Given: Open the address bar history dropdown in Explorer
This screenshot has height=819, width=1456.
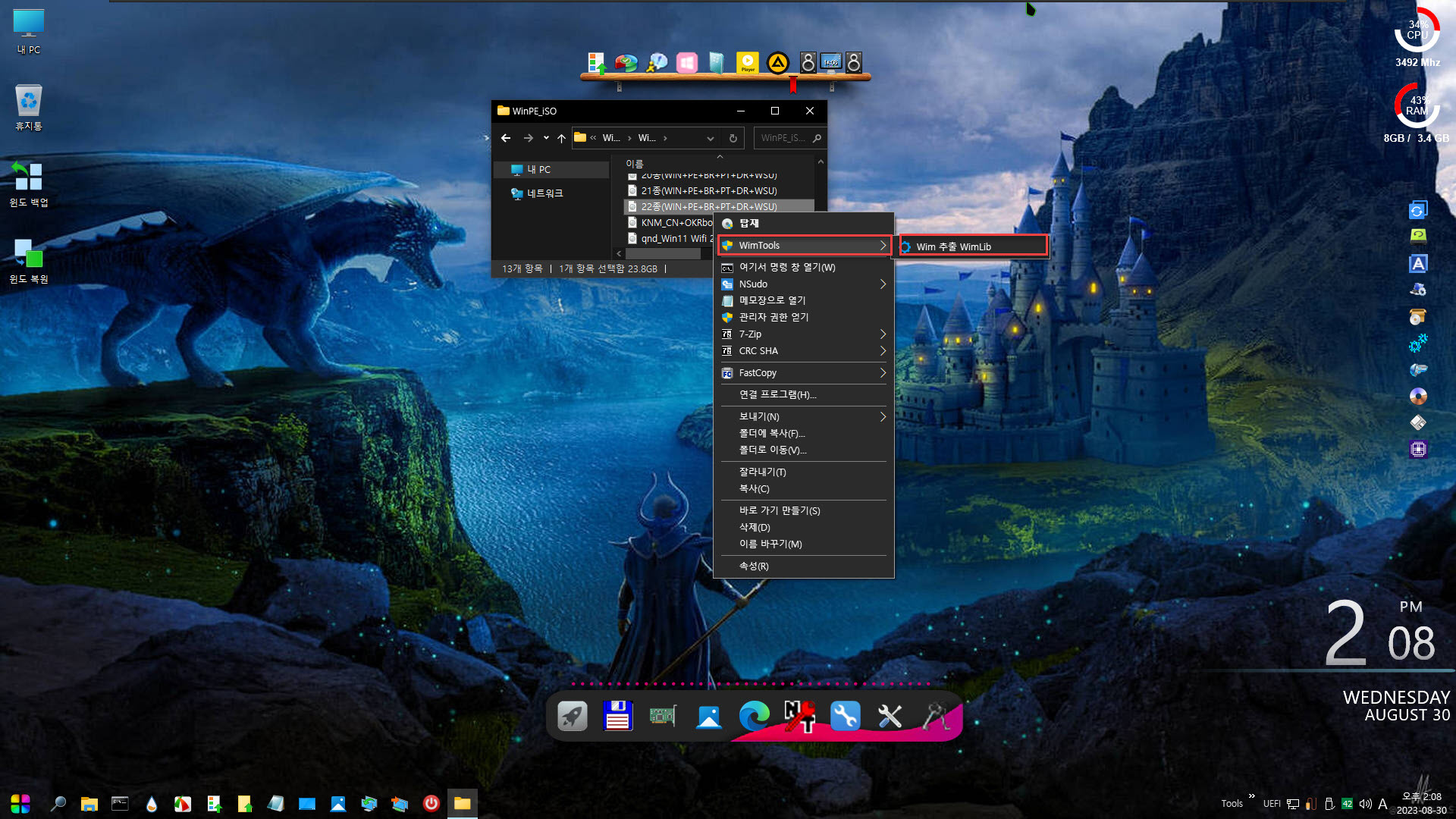Looking at the screenshot, I should pos(710,139).
